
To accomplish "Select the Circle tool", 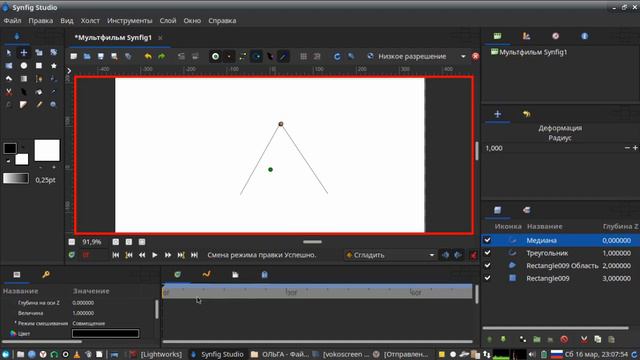I will (x=24, y=66).
